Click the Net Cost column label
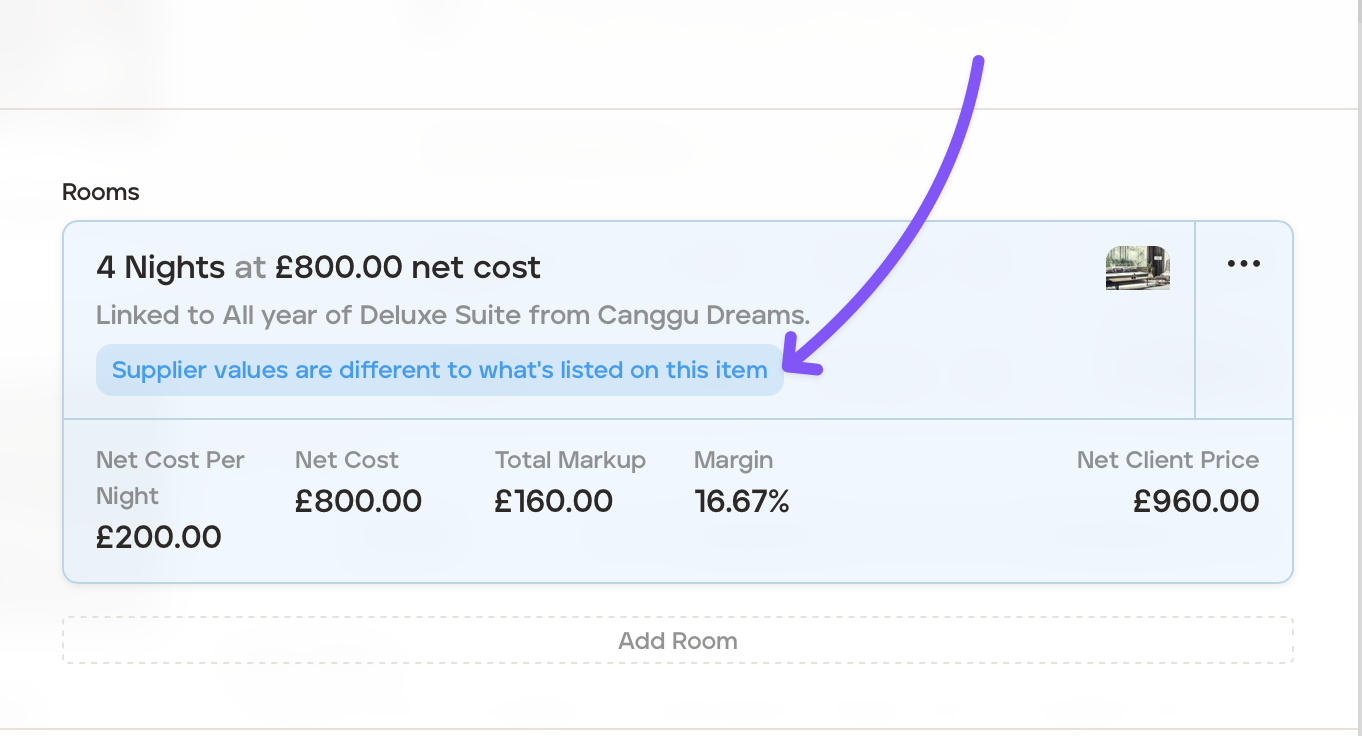 [x=346, y=460]
